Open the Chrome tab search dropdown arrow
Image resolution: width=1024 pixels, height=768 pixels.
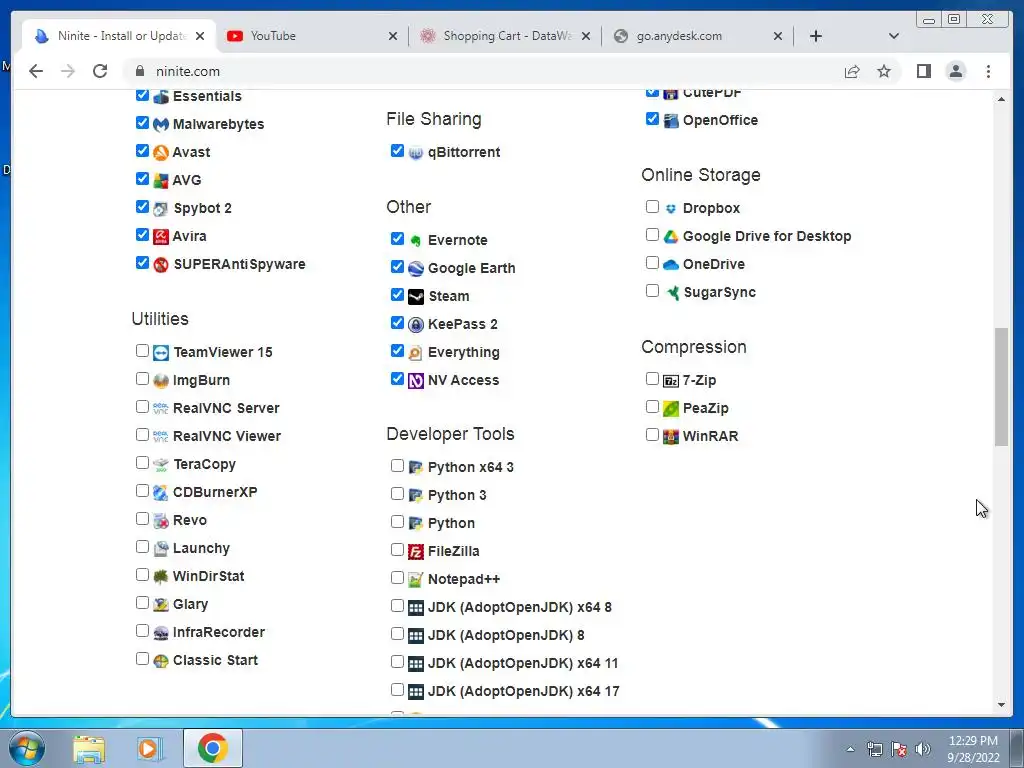click(894, 36)
